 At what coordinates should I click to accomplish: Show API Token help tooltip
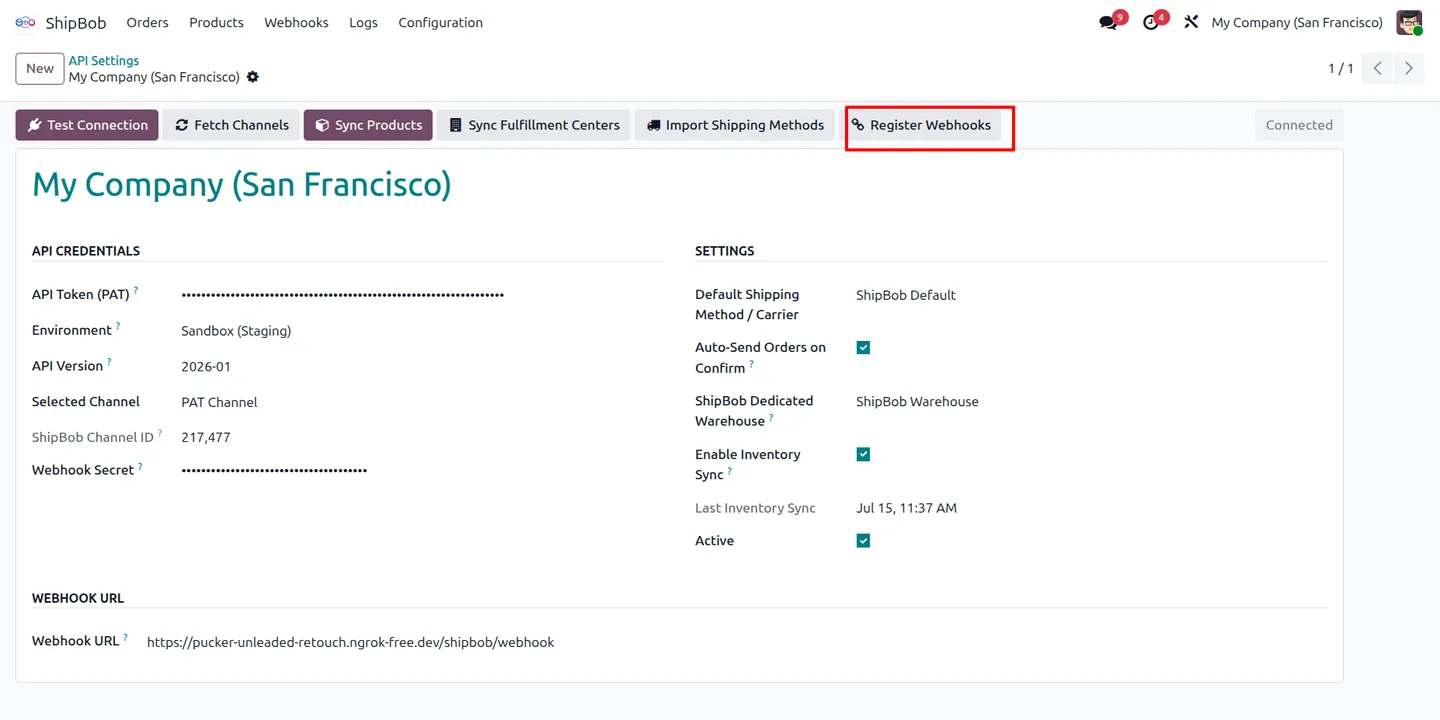coord(136,291)
